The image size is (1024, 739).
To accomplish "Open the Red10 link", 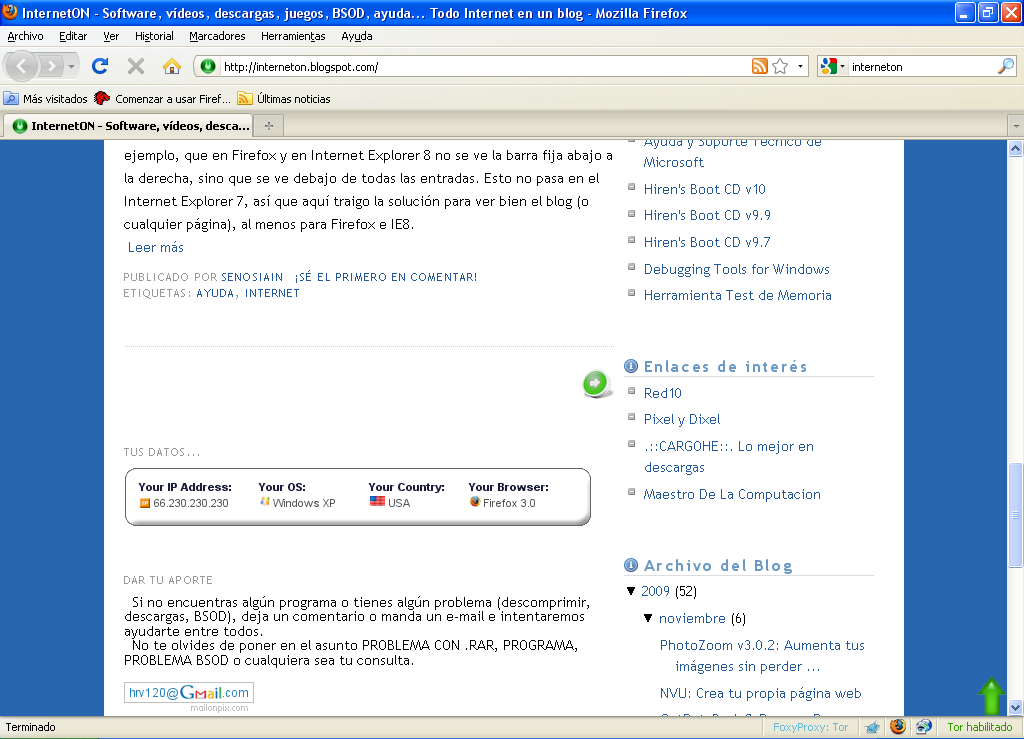I will 663,393.
